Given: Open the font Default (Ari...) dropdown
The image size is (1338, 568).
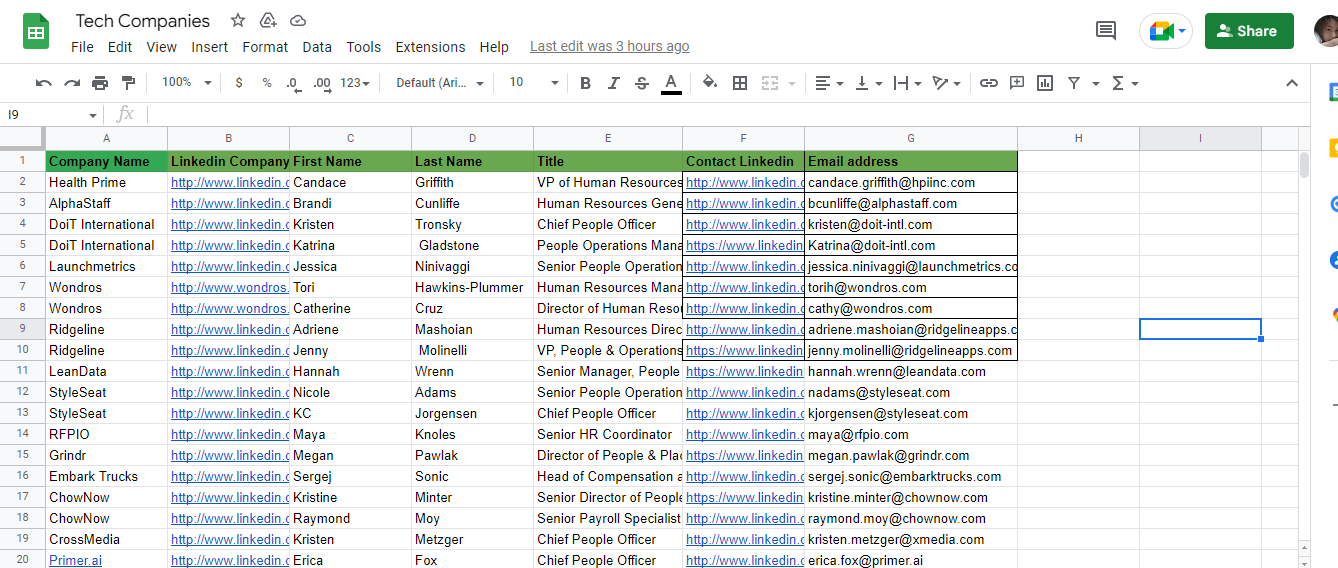Looking at the screenshot, I should (440, 83).
